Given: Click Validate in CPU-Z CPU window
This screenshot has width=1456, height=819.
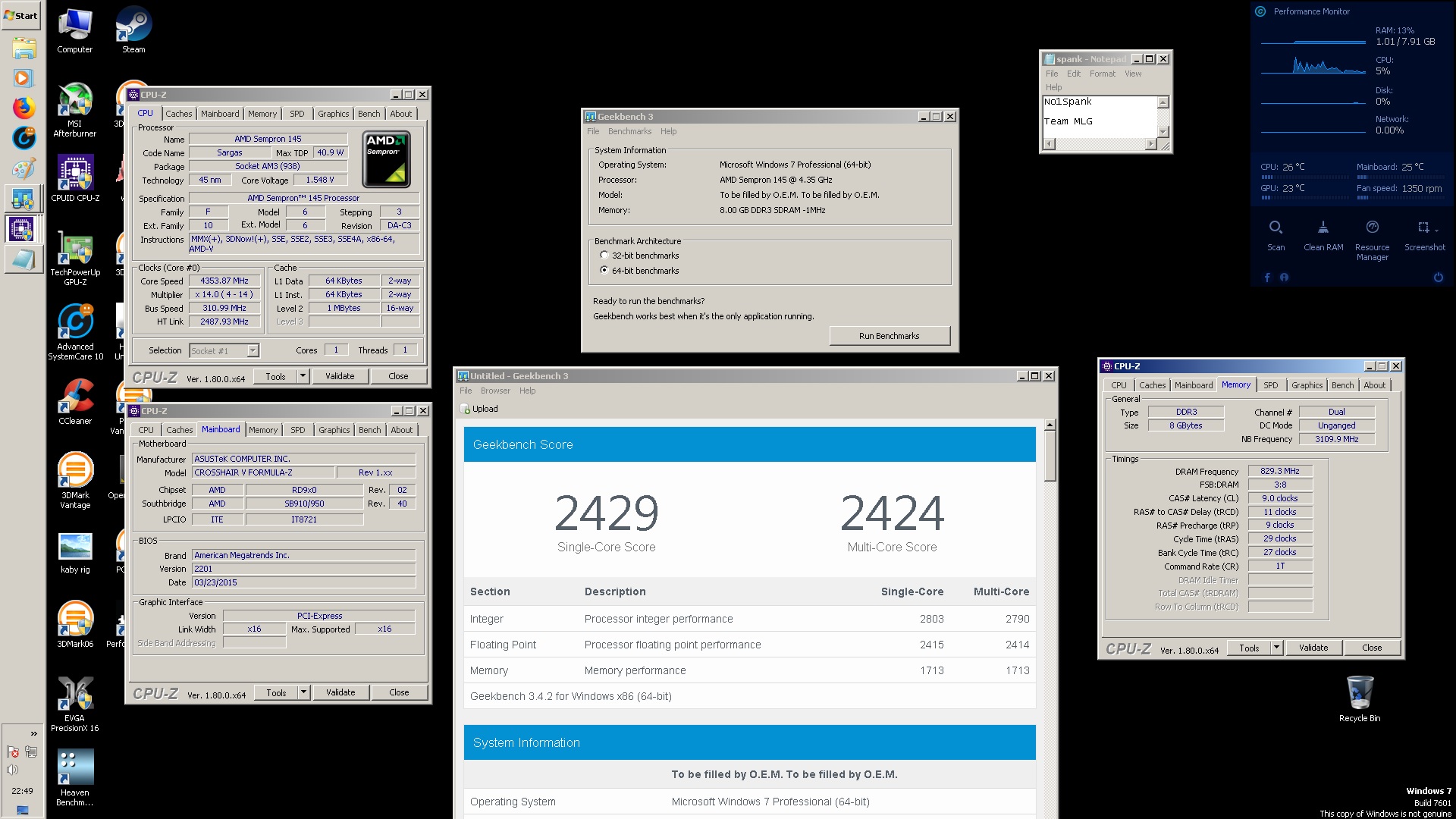Looking at the screenshot, I should [340, 376].
